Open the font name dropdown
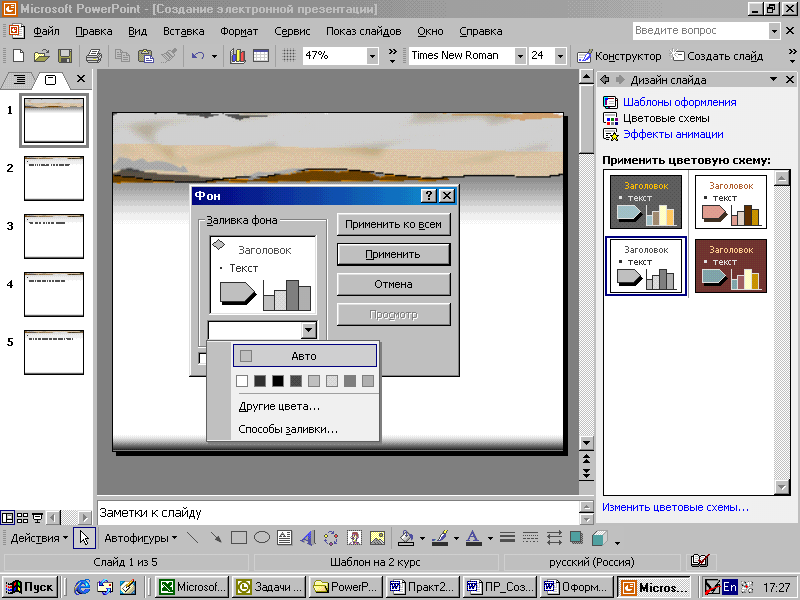Image resolution: width=800 pixels, height=600 pixels. 520,56
